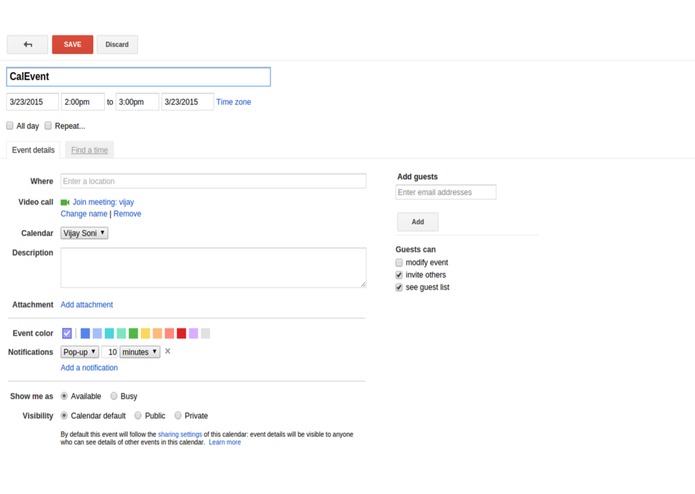Pick the light mint green event color
The image size is (695, 494).
tap(121, 333)
